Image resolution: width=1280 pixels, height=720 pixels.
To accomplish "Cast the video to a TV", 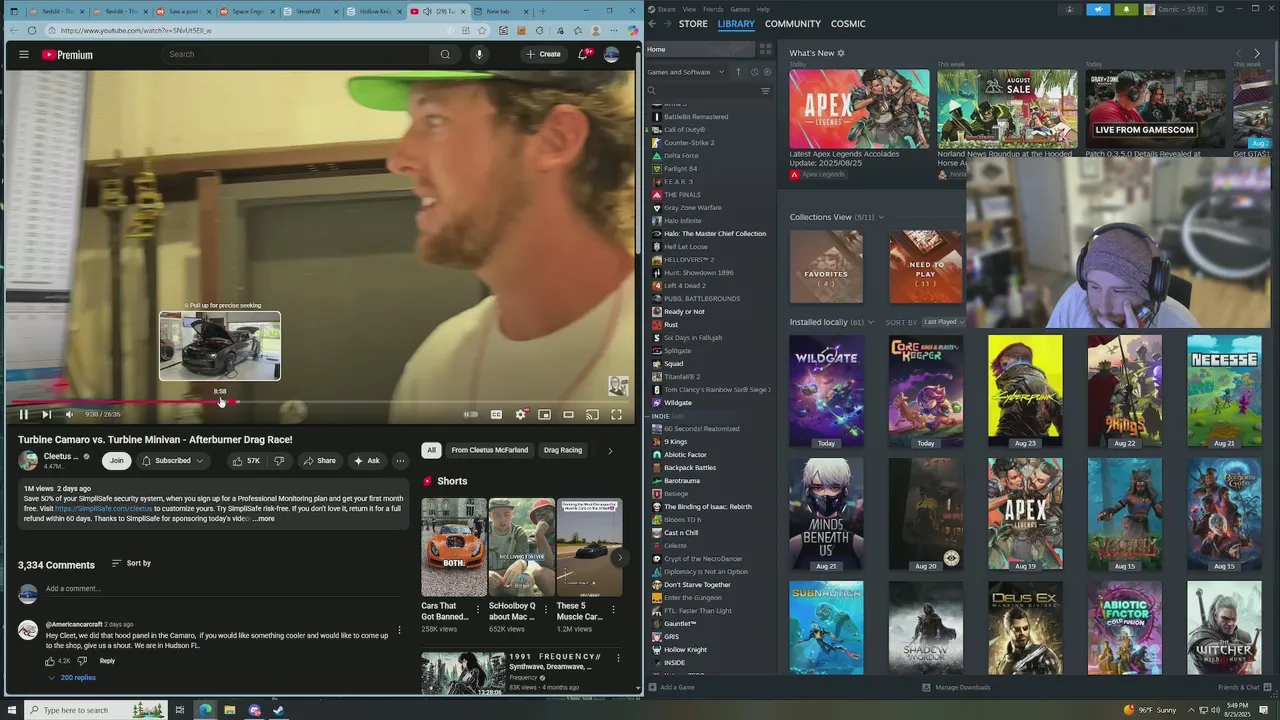I will coord(592,414).
